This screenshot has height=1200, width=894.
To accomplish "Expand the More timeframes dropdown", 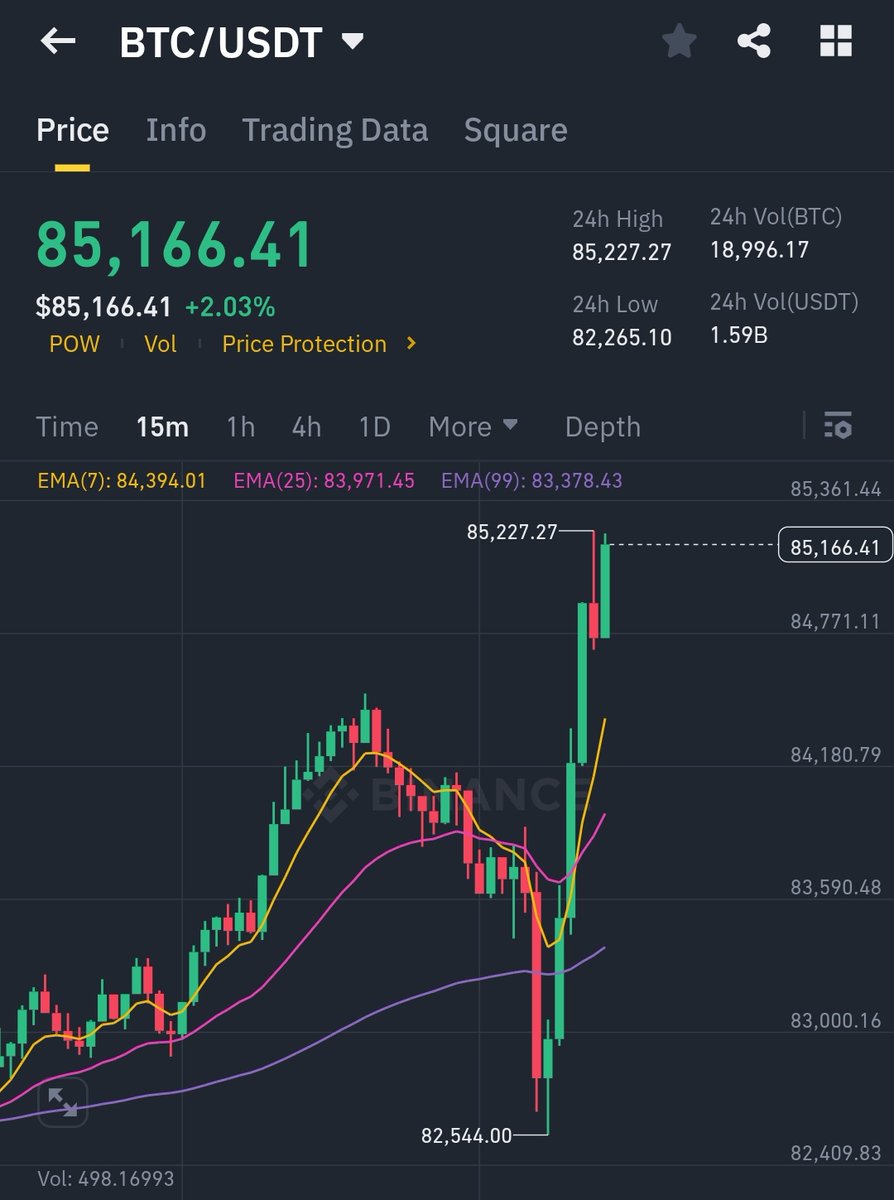I will point(473,427).
